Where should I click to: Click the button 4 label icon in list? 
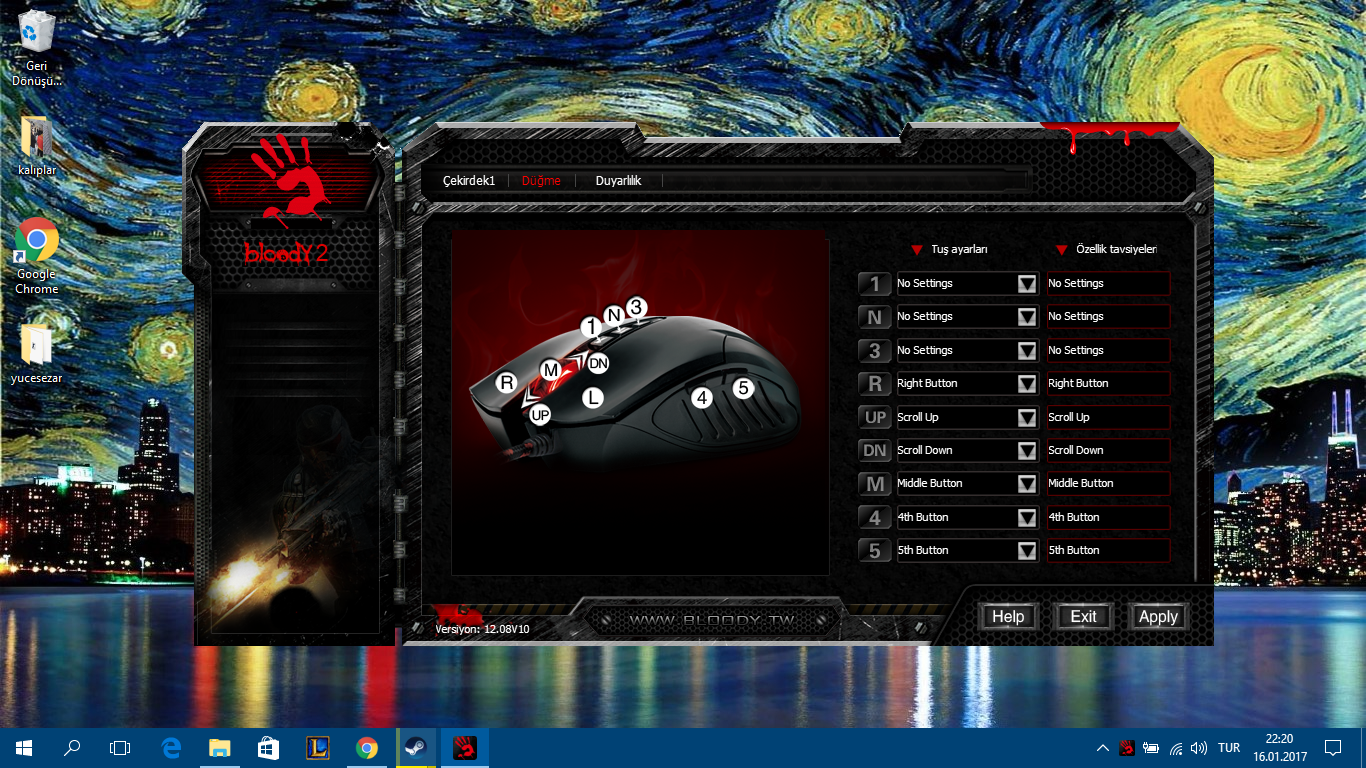[x=875, y=518]
